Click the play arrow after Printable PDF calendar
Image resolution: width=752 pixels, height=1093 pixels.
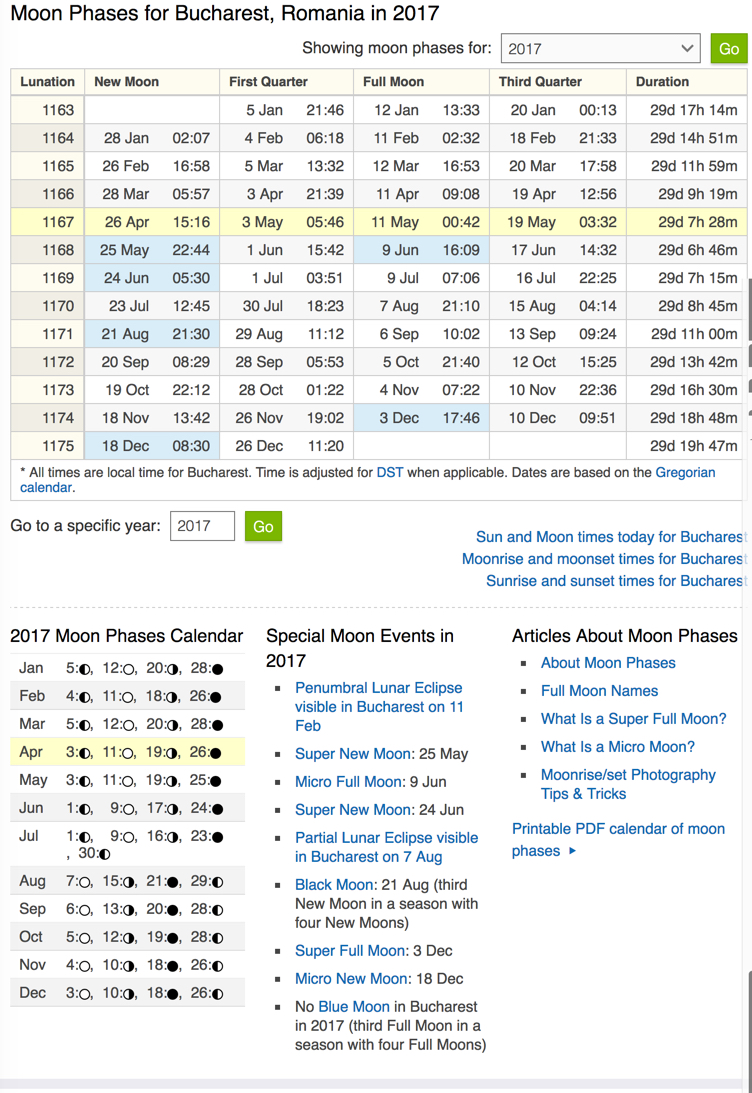point(573,851)
